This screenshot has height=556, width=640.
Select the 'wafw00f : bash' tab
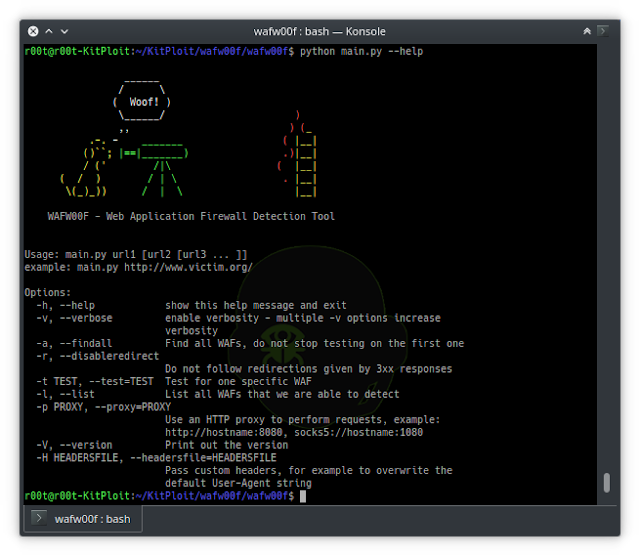83,519
